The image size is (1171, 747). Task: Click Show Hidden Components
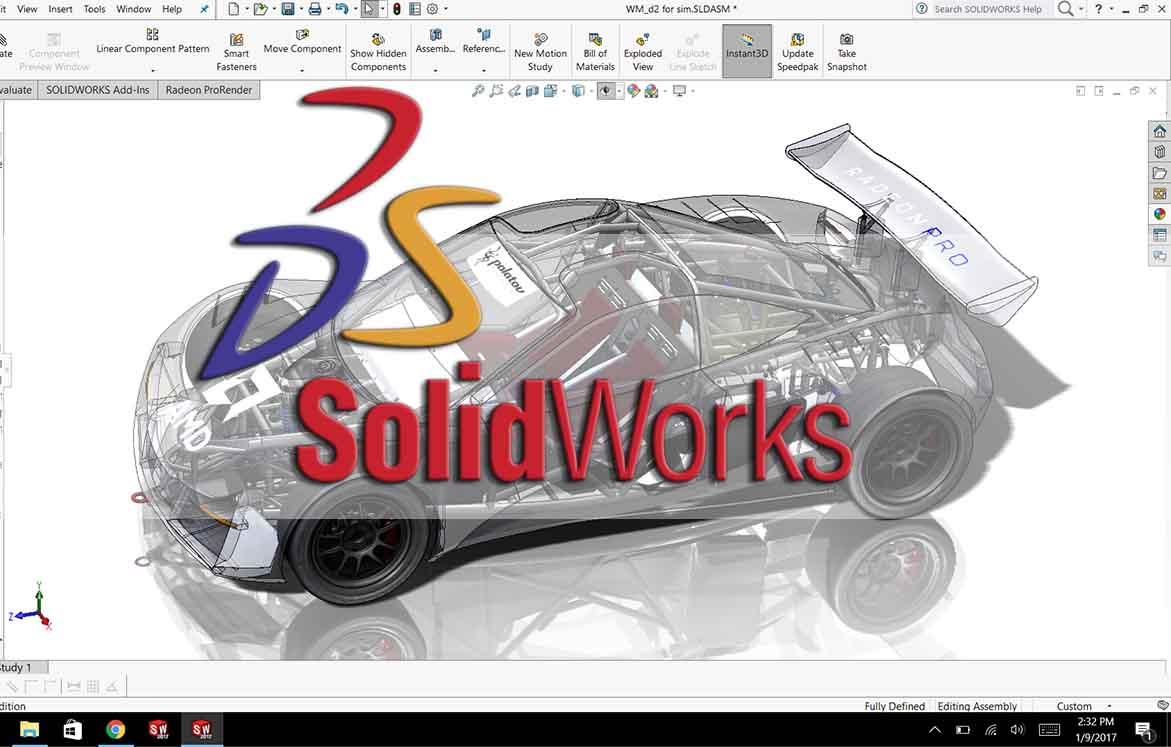click(378, 51)
